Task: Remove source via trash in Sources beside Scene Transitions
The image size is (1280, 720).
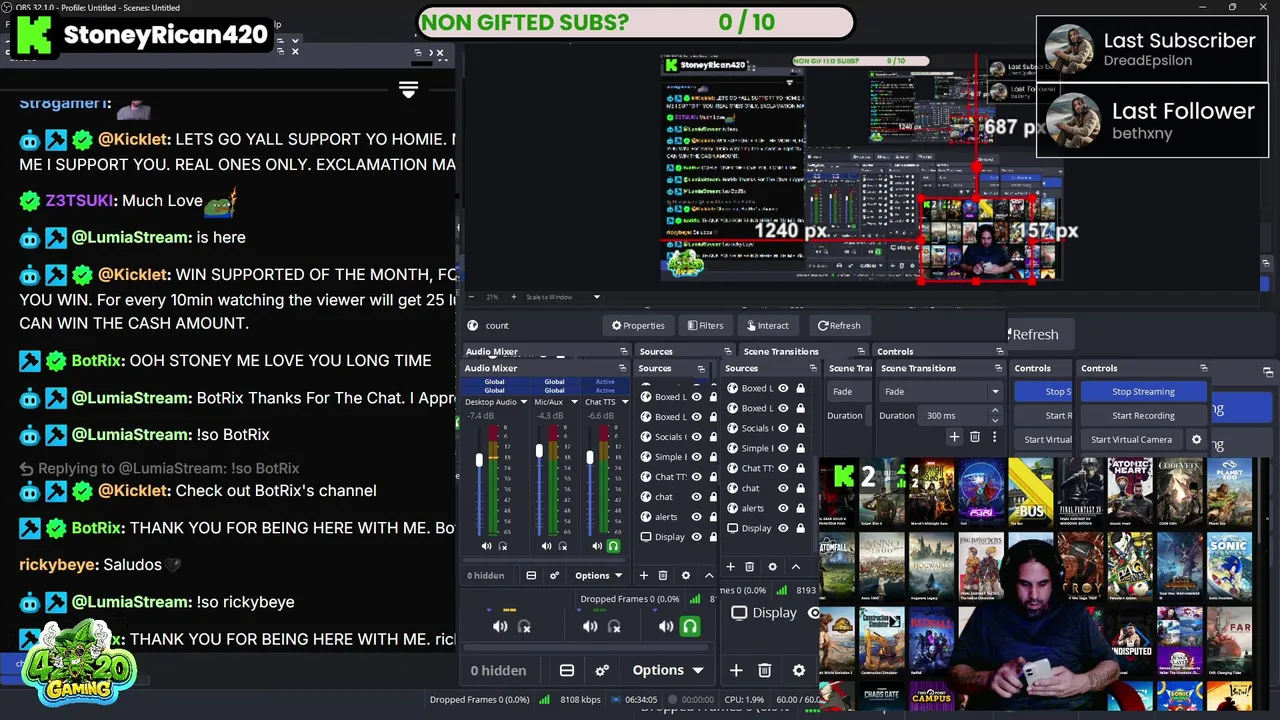Action: [x=749, y=567]
